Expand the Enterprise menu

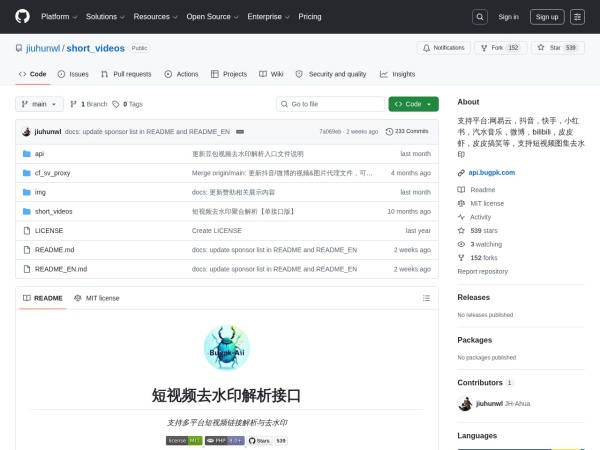(268, 16)
